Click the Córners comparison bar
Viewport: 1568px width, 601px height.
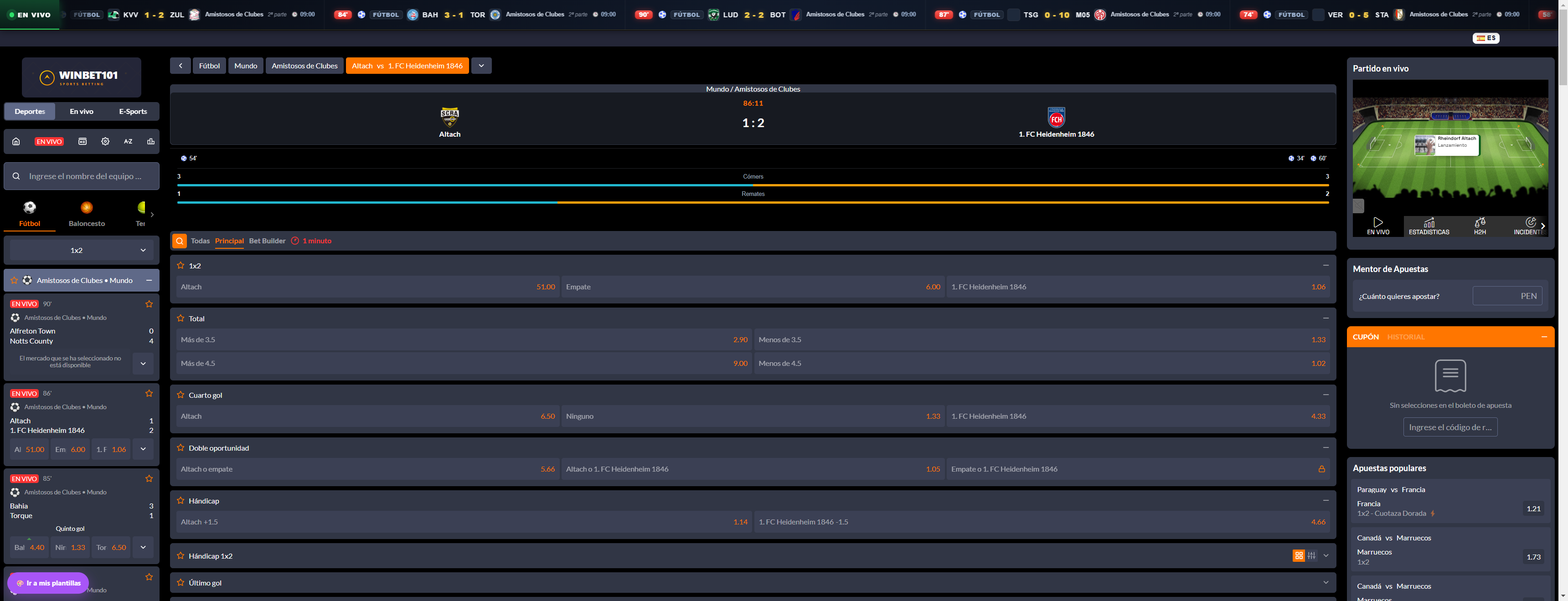tap(753, 185)
